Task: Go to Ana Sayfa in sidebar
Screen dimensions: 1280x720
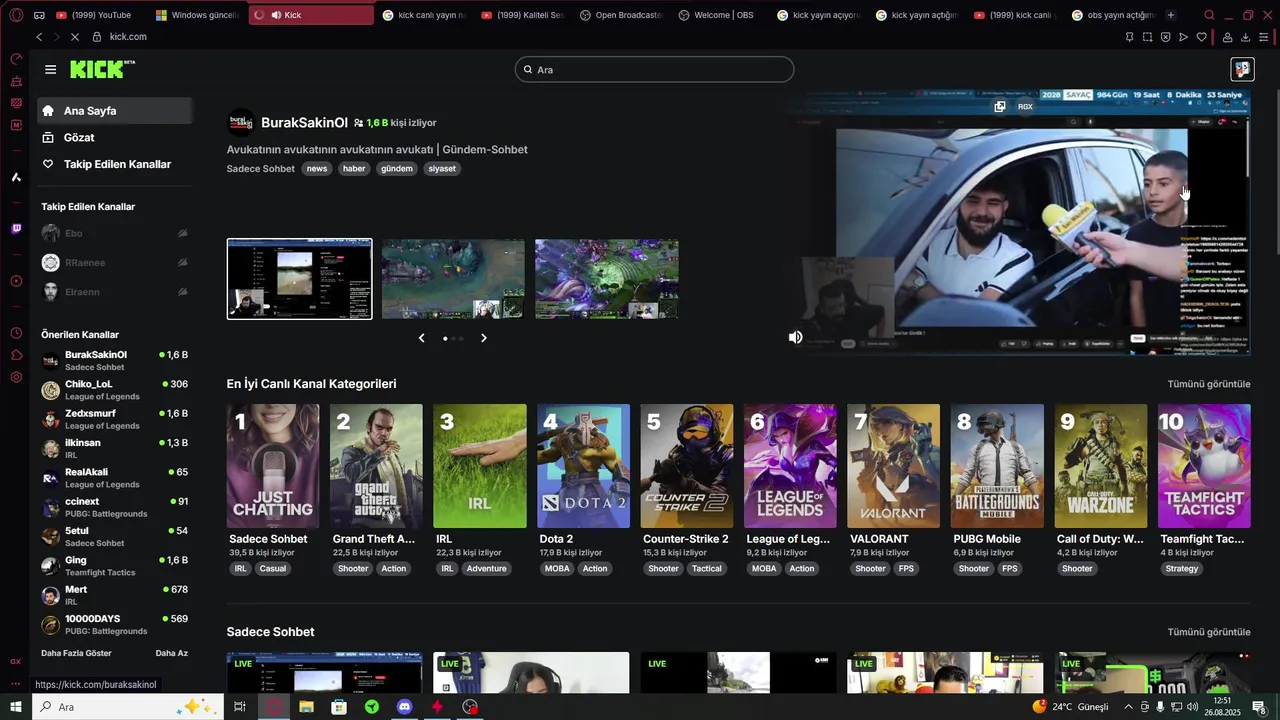Action: 115,111
